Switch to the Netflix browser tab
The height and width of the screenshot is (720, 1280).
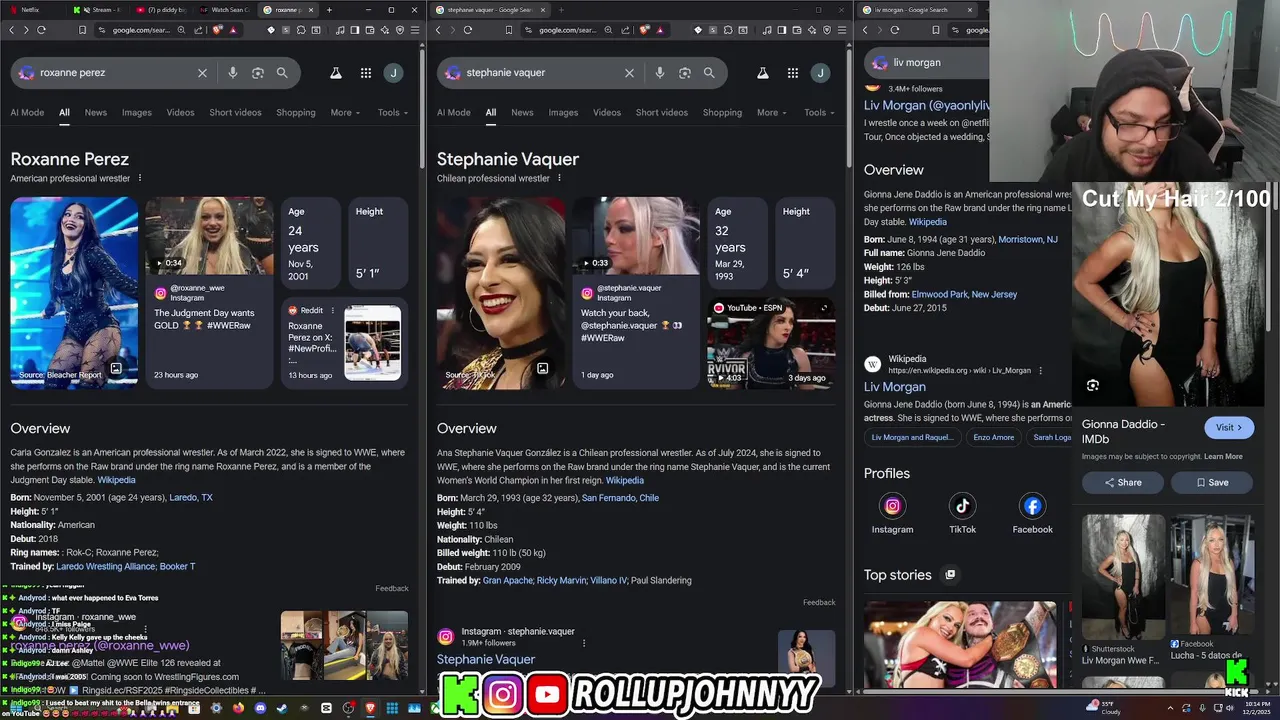[x=30, y=10]
